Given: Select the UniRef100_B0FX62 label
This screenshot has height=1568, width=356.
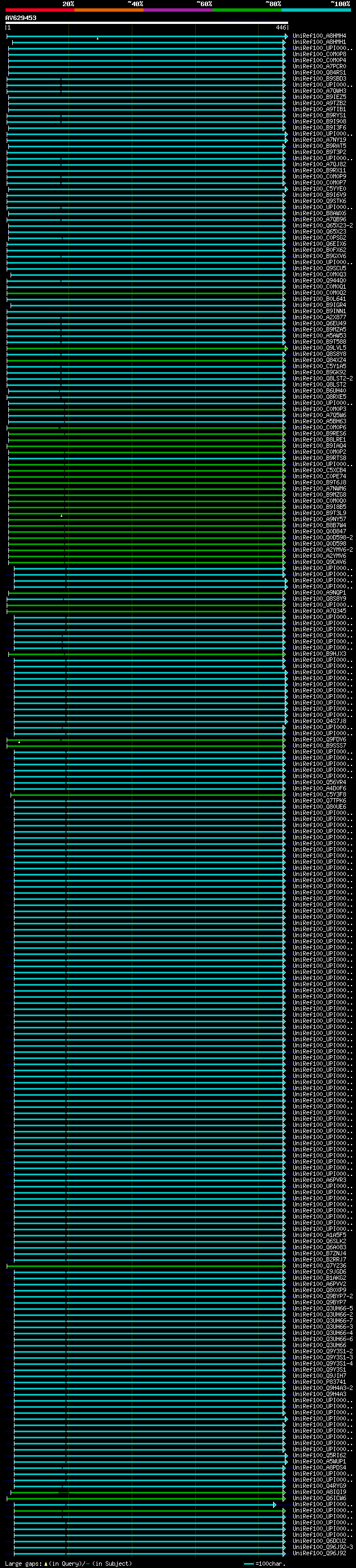Looking at the screenshot, I should pyautogui.click(x=319, y=250).
